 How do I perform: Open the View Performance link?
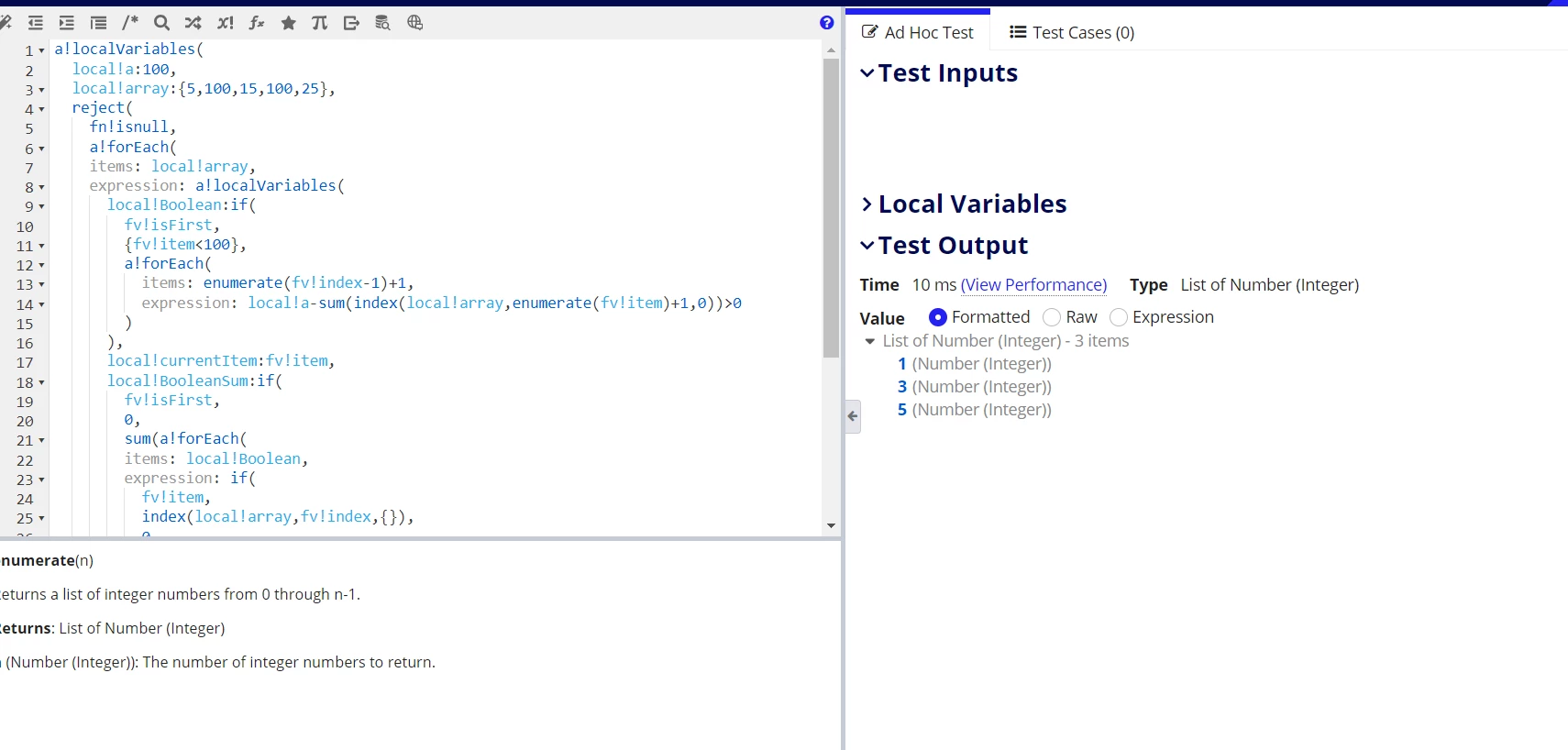click(x=1033, y=285)
